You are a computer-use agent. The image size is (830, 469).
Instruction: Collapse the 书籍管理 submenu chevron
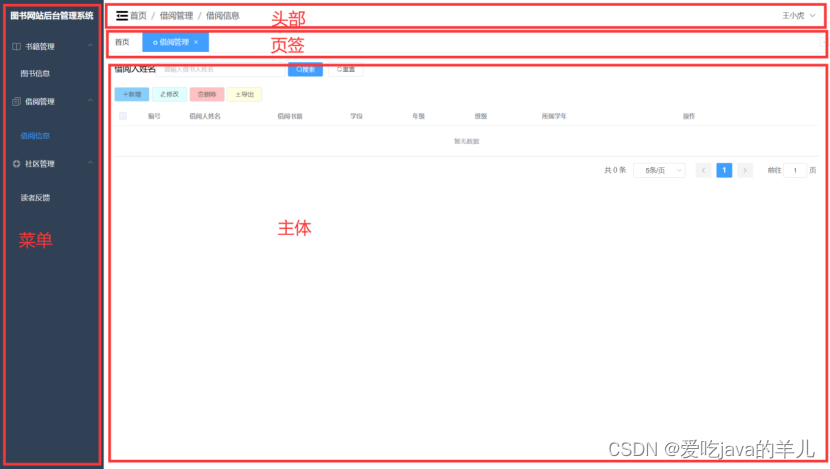click(x=90, y=46)
